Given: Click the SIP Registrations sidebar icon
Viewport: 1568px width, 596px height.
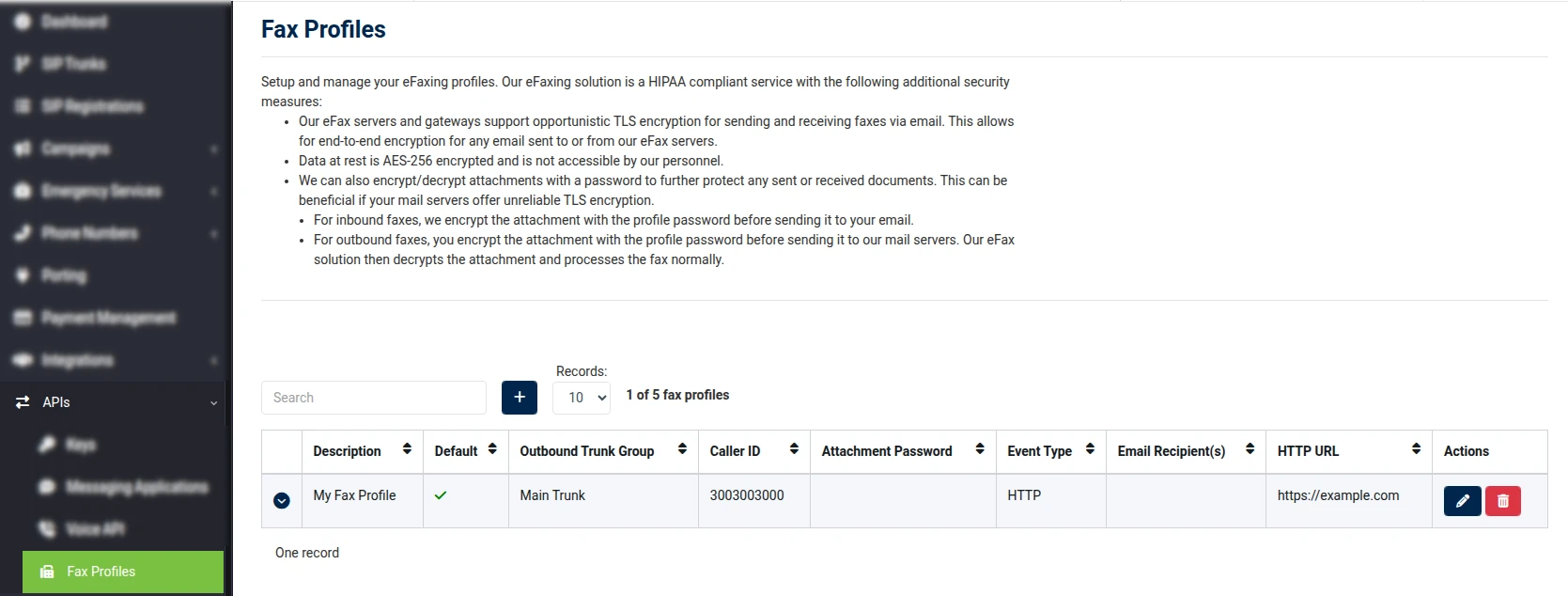Looking at the screenshot, I should click(x=23, y=105).
